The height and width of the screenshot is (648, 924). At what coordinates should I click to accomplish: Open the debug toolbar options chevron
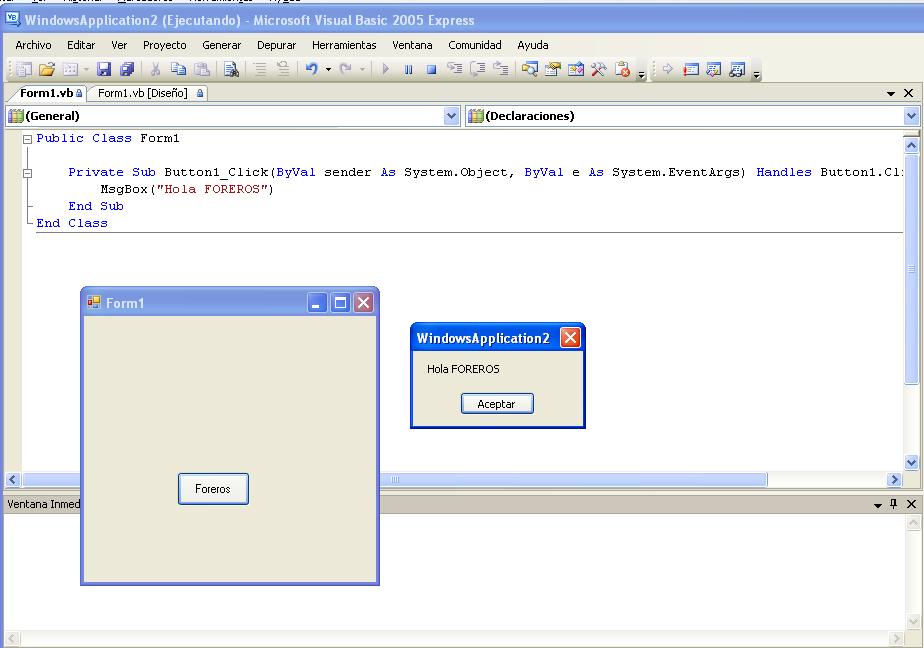coord(757,73)
